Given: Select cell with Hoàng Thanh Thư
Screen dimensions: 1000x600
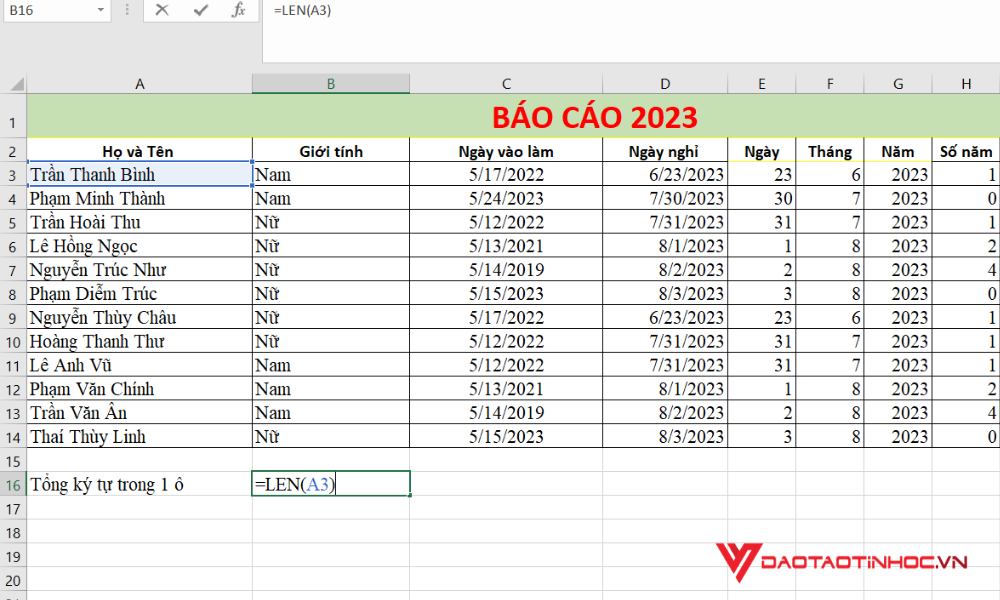Looking at the screenshot, I should tap(140, 341).
